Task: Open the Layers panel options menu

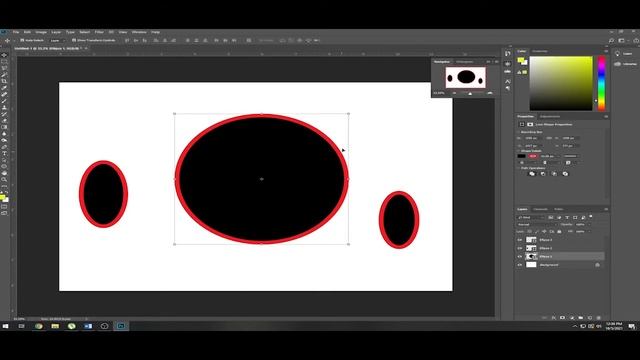Action: coord(606,209)
